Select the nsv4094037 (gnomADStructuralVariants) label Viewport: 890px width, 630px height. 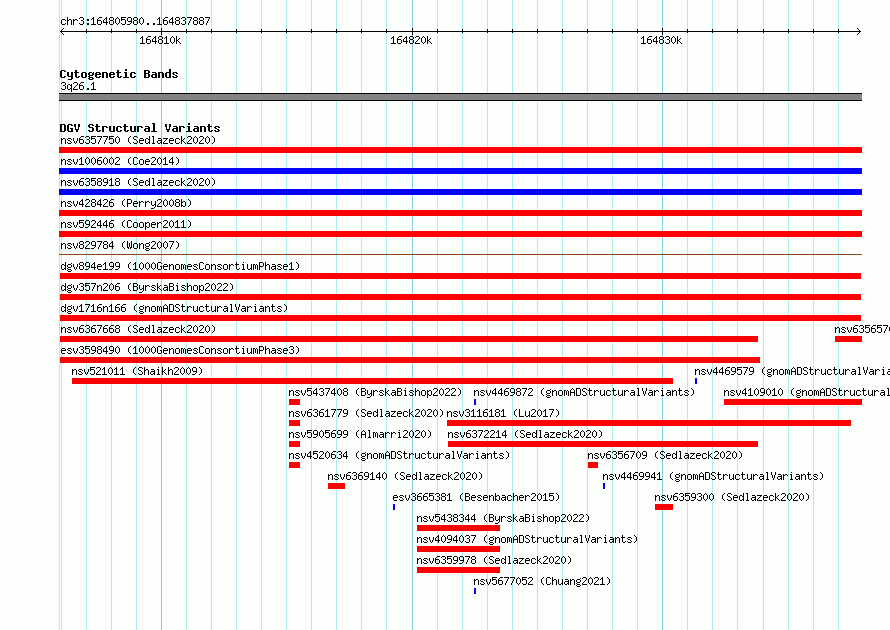click(527, 539)
